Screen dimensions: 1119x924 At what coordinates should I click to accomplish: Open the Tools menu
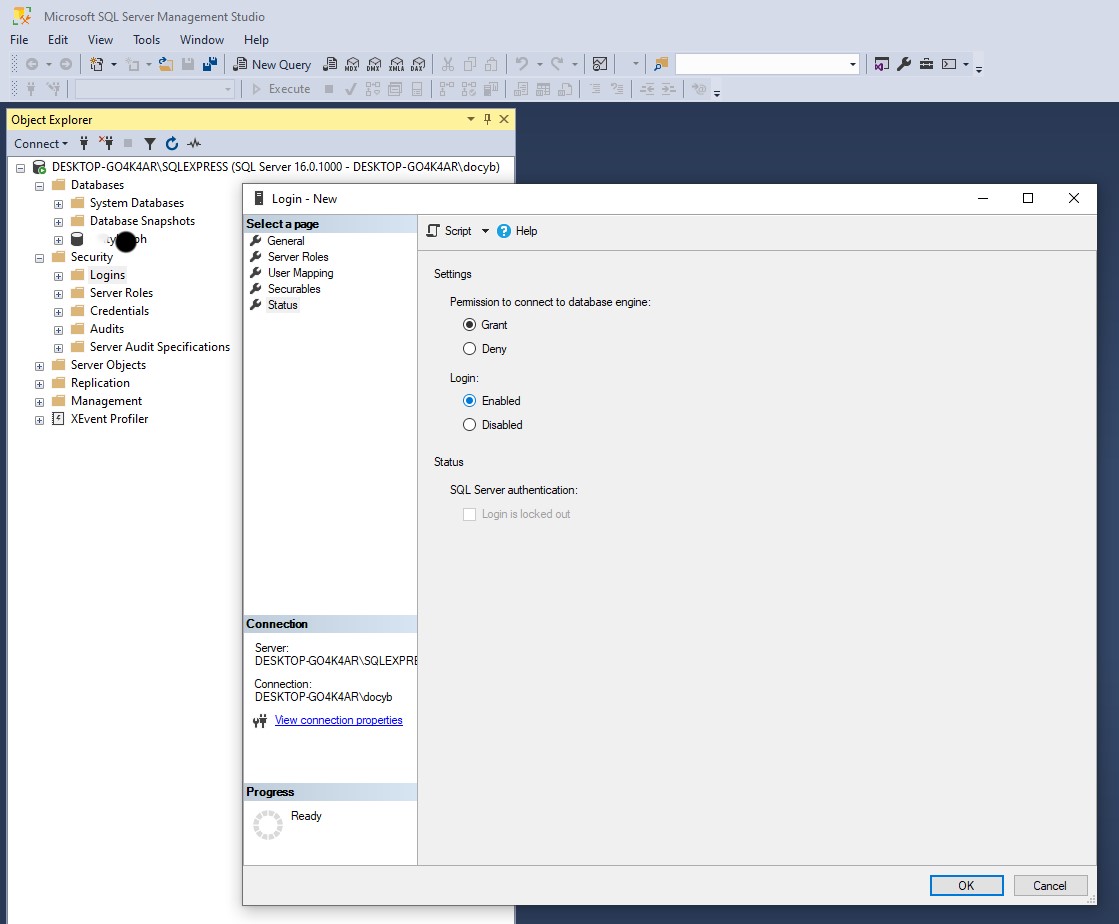pyautogui.click(x=146, y=39)
